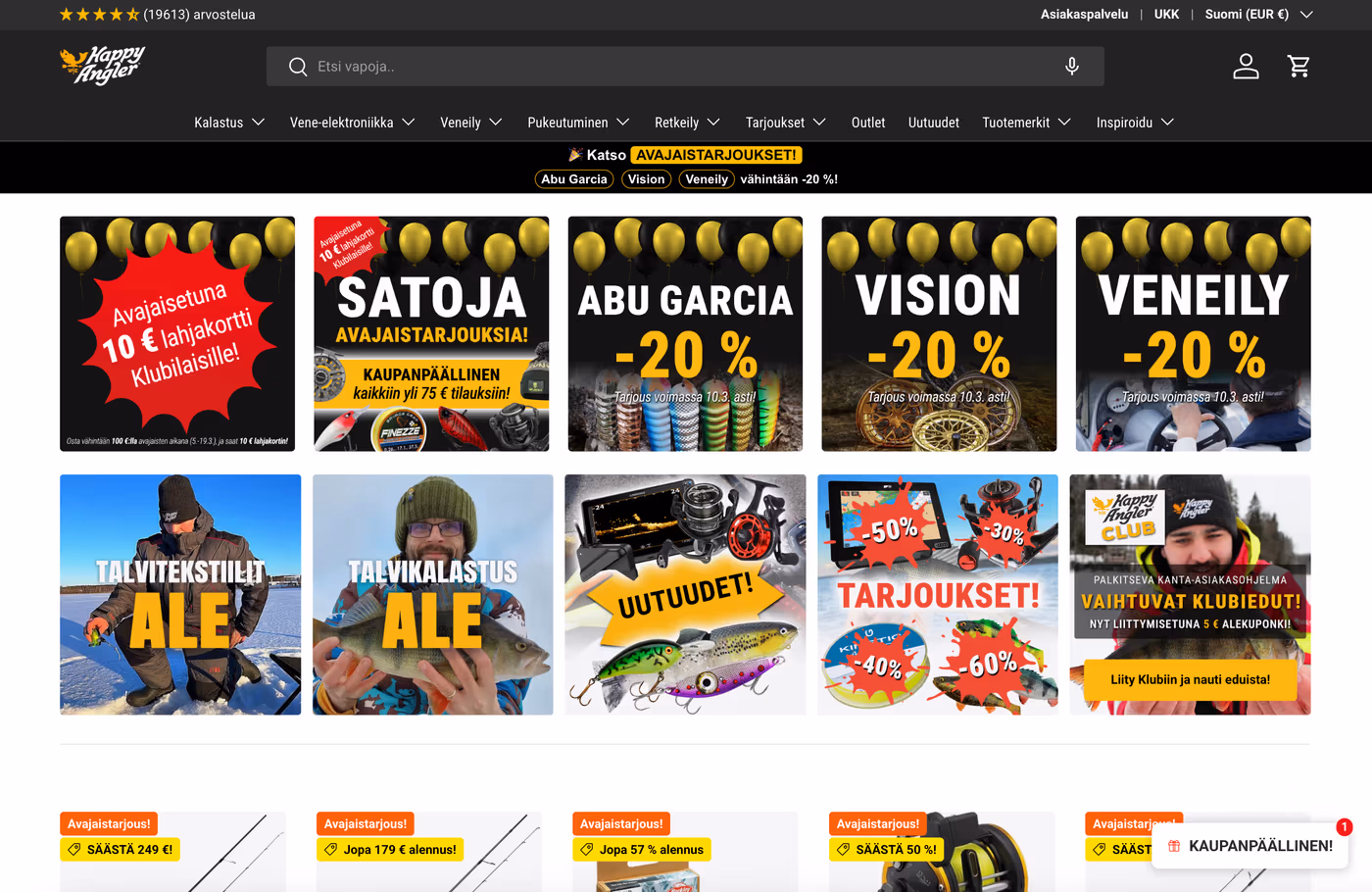Image resolution: width=1372 pixels, height=892 pixels.
Task: Open the shopping cart icon
Action: 1298,66
